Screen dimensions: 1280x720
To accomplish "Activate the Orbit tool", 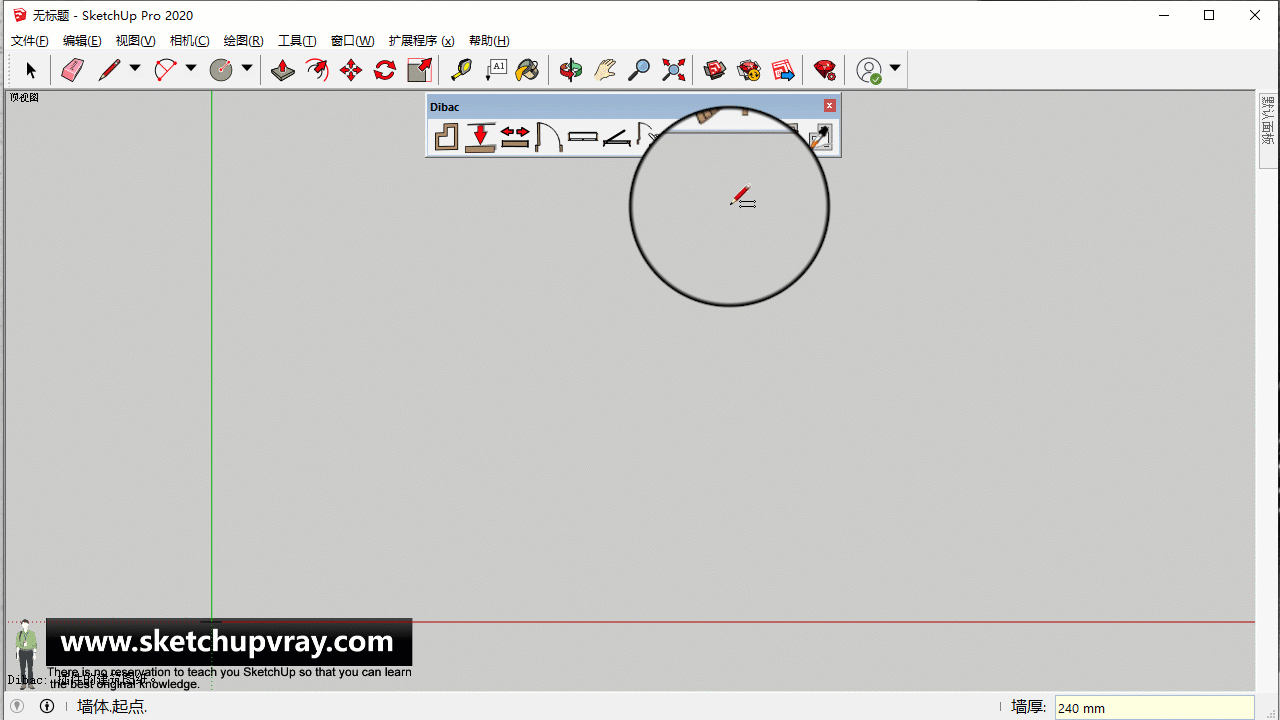I will coord(571,70).
